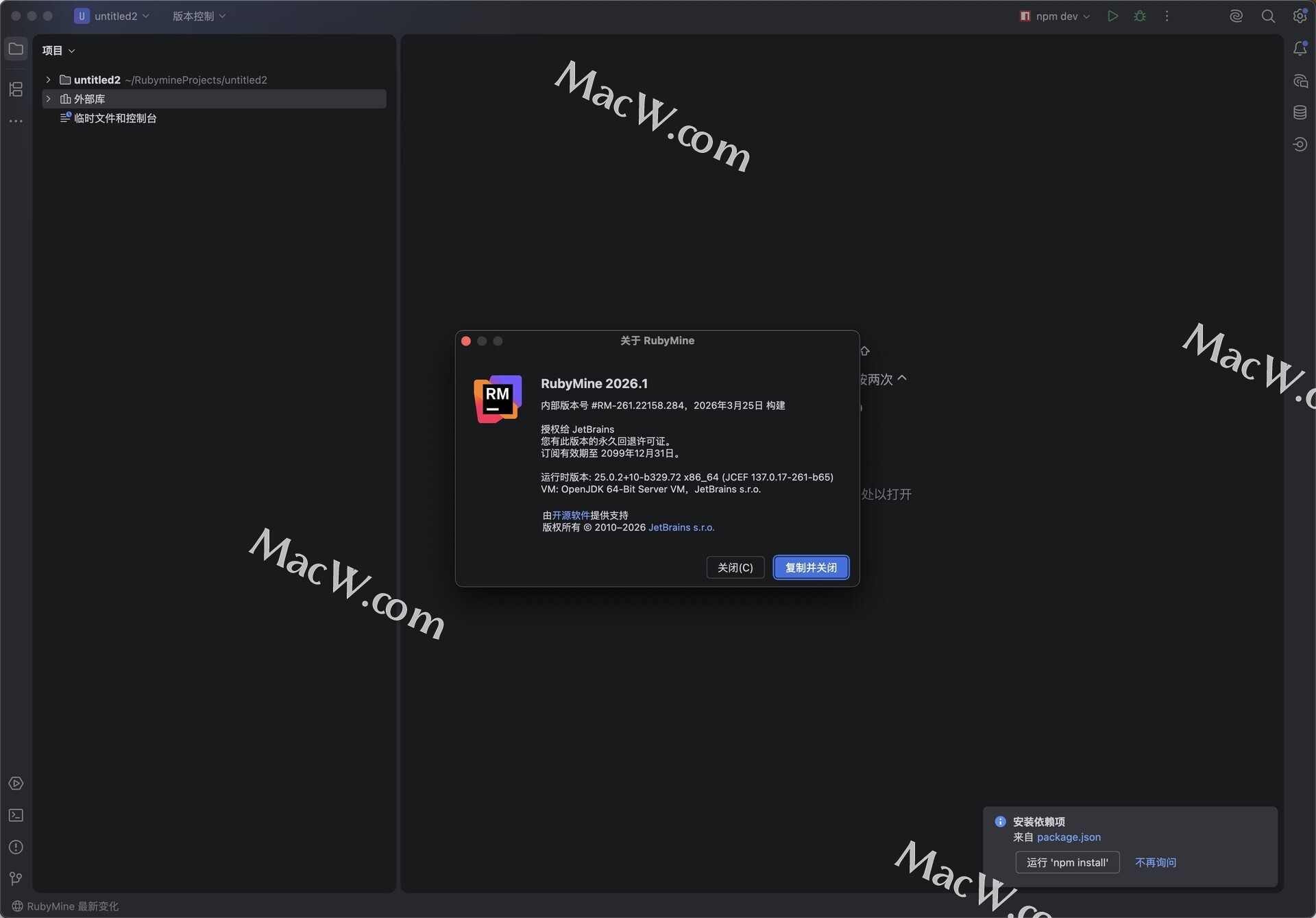Open the Database tool window icon
The image size is (1316, 918).
[1300, 112]
